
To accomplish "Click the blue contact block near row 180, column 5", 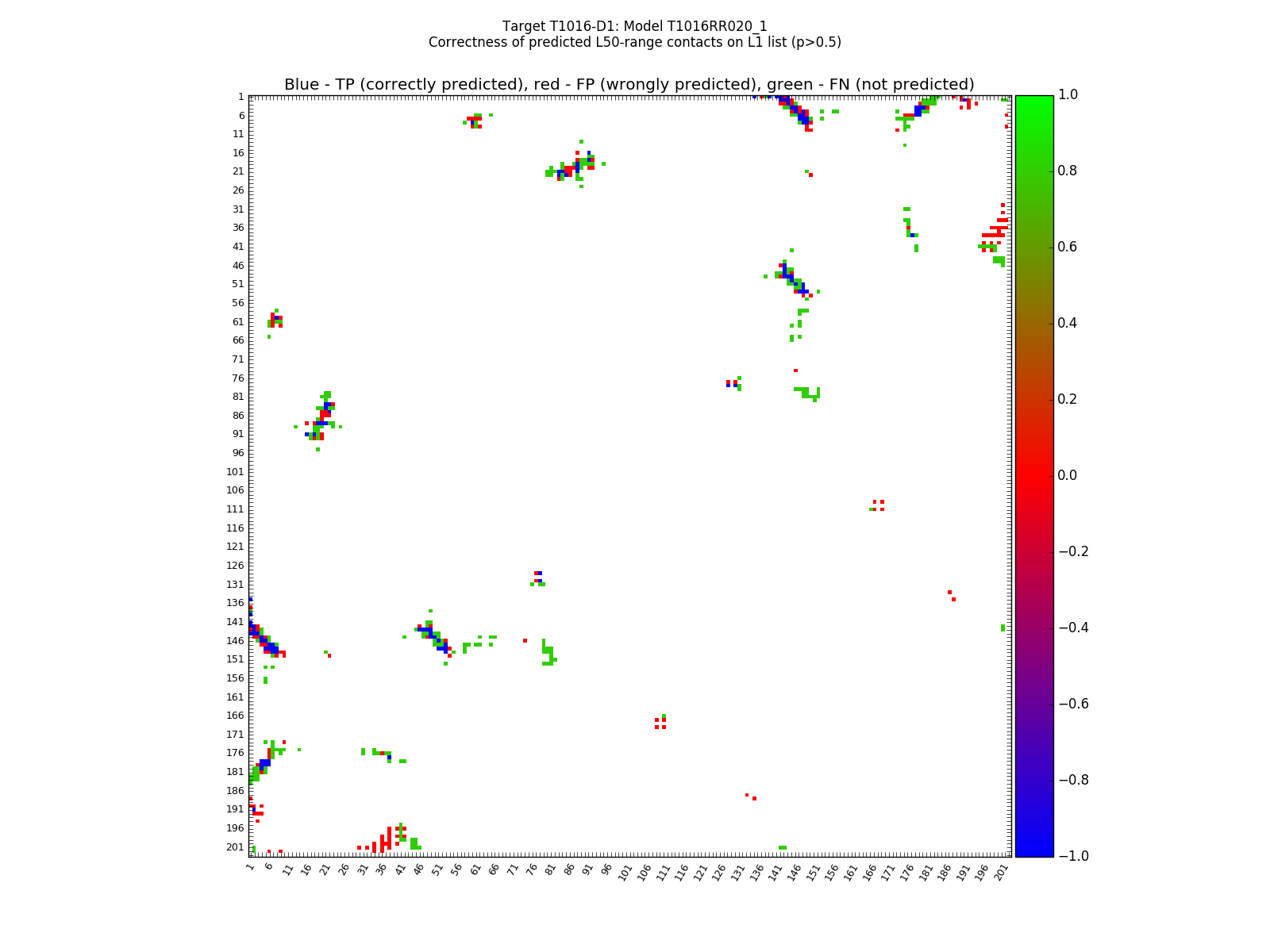I will 265,763.
